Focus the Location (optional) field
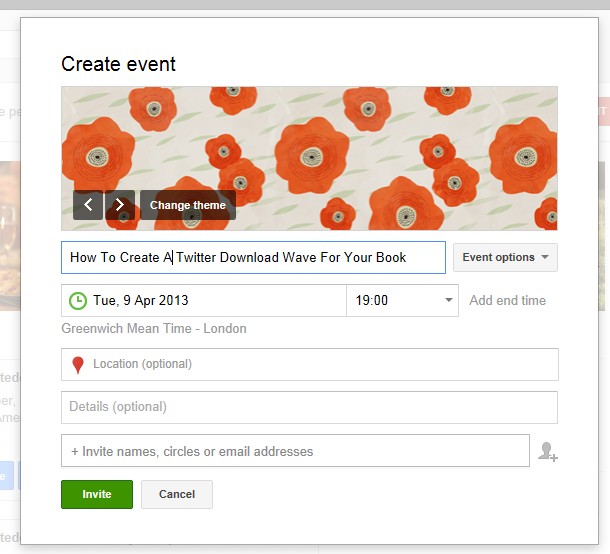 coord(310,365)
